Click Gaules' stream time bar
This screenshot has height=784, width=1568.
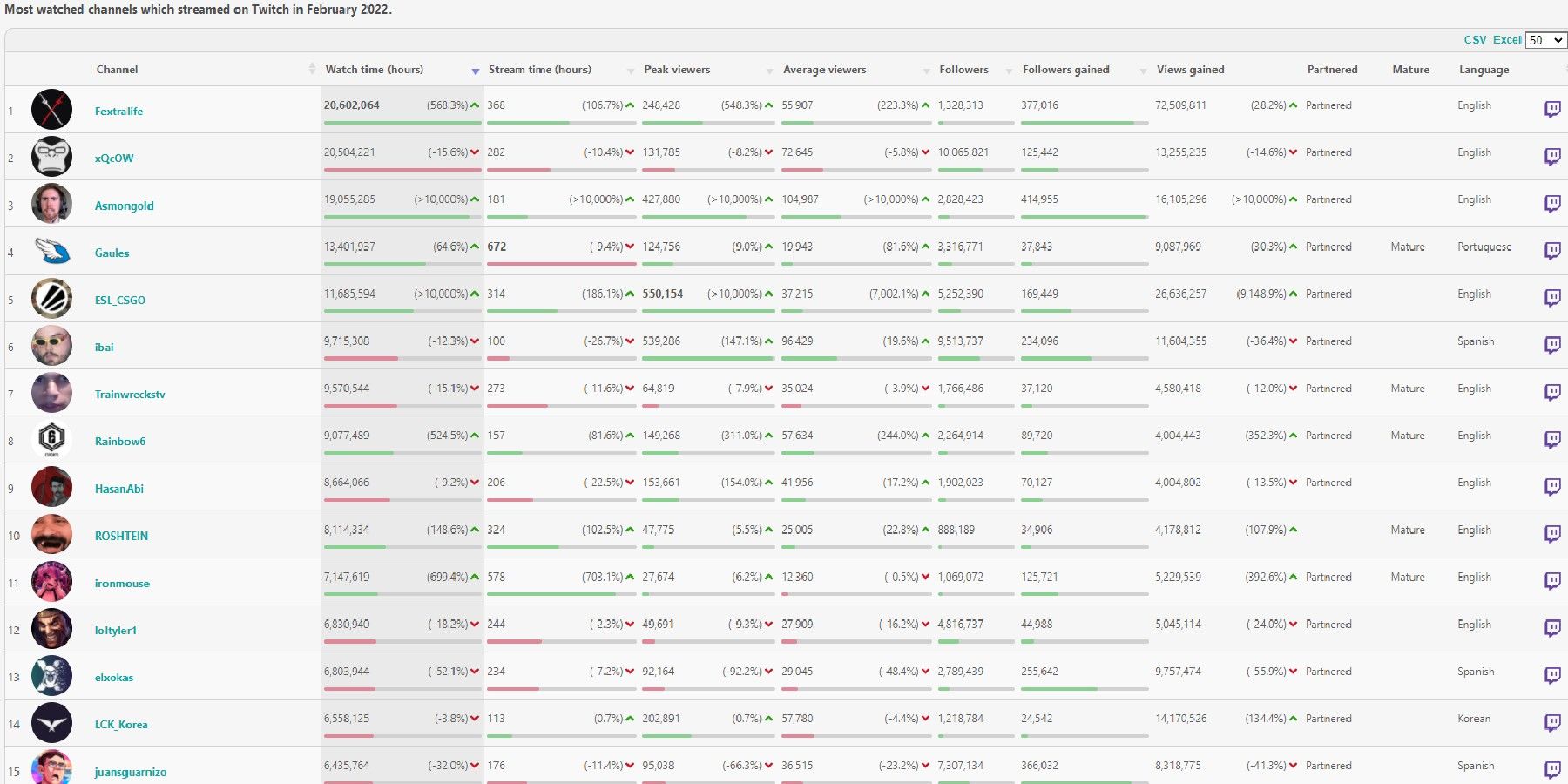point(561,264)
